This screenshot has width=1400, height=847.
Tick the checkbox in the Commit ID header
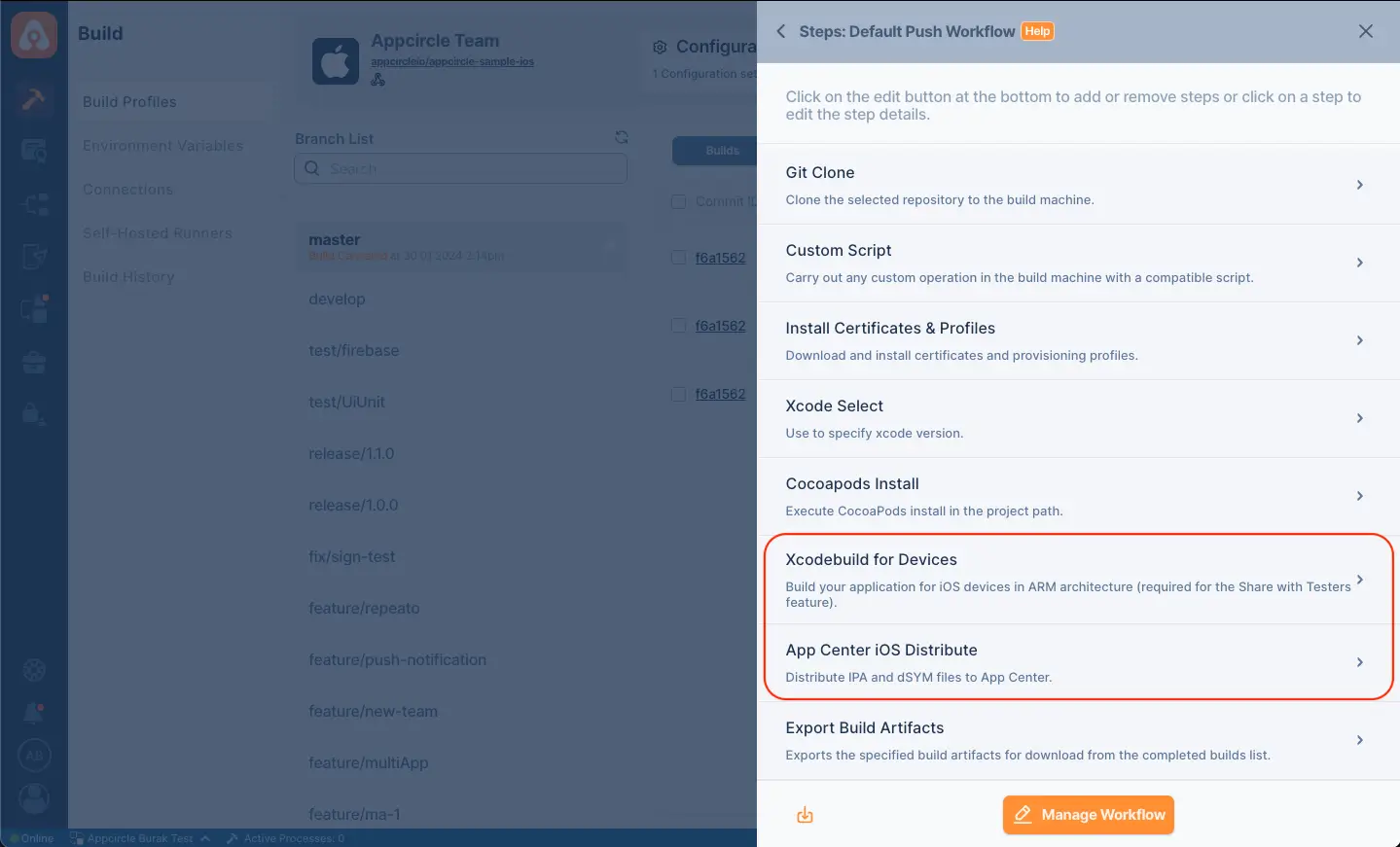(678, 201)
